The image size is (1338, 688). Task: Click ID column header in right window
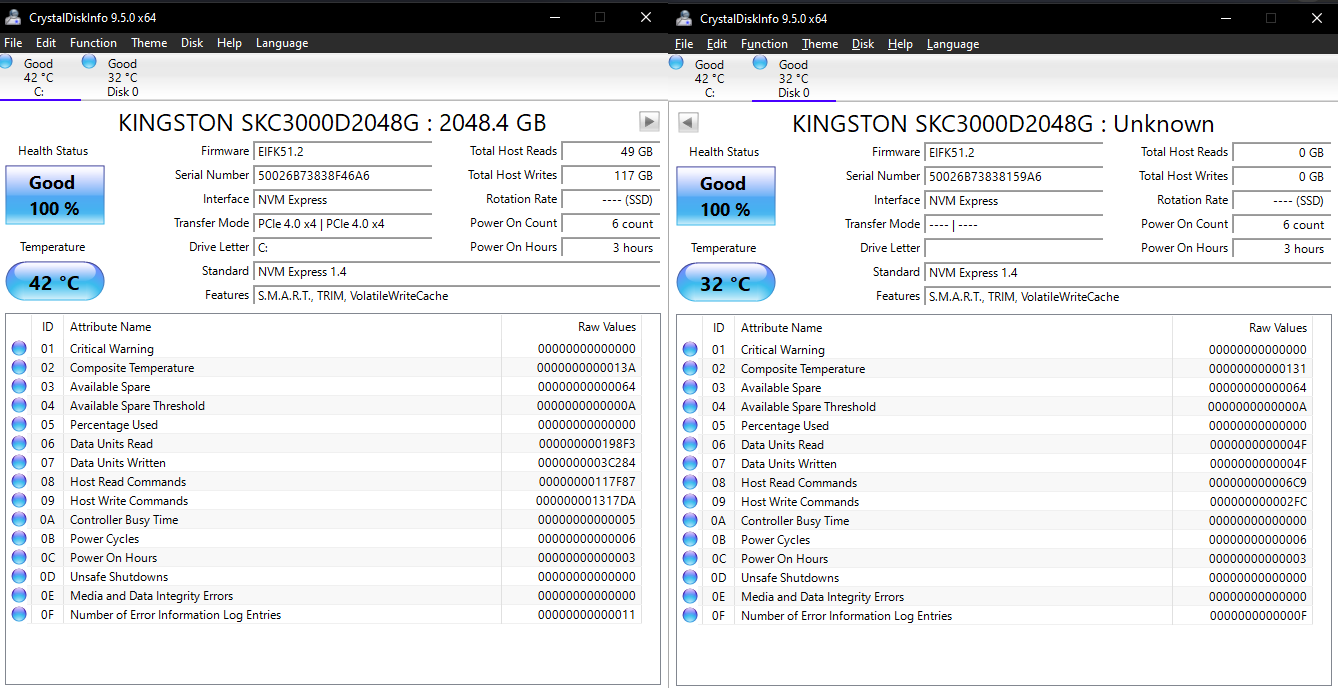718,328
